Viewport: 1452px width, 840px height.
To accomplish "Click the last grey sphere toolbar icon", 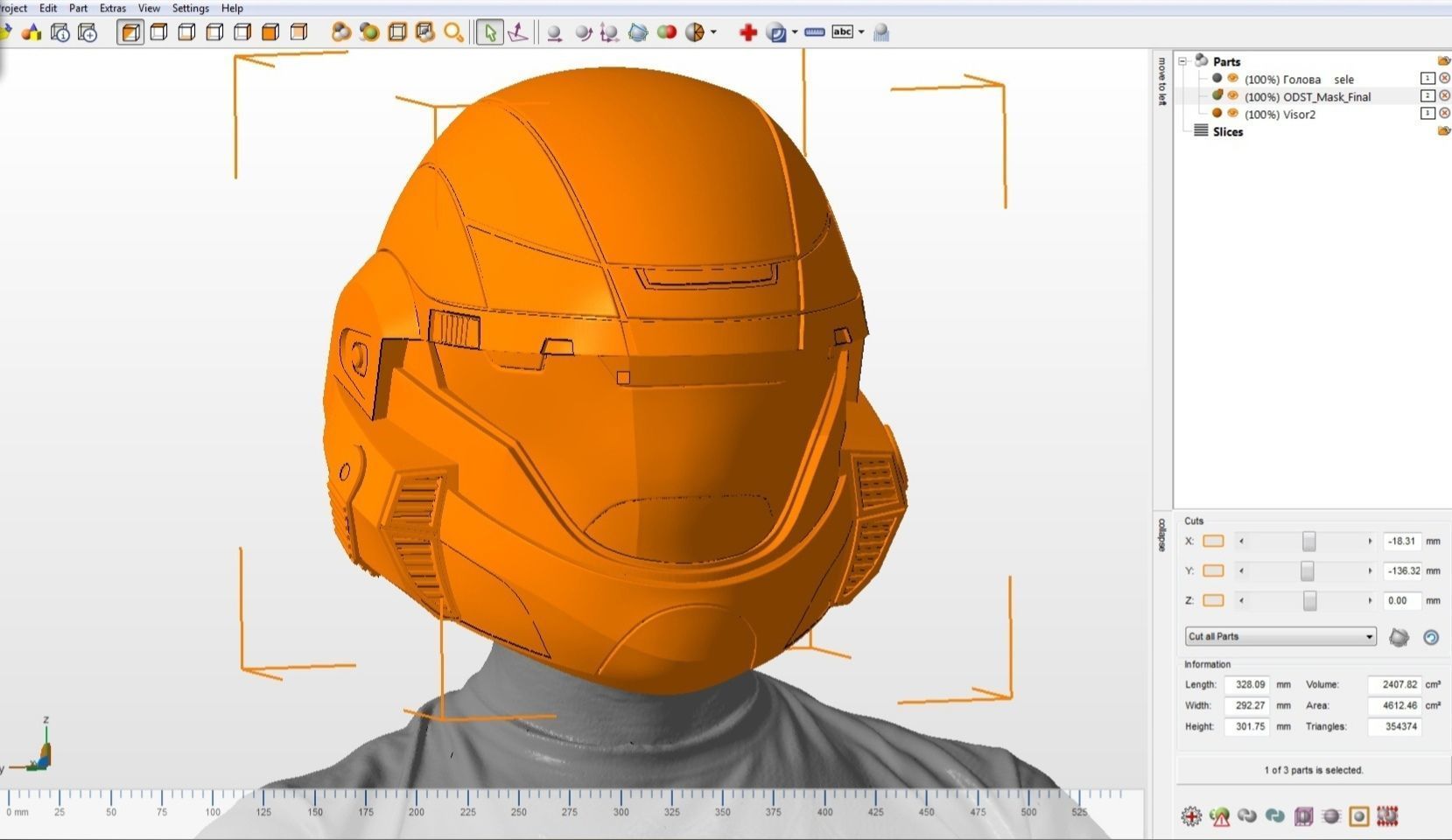I will (x=881, y=32).
